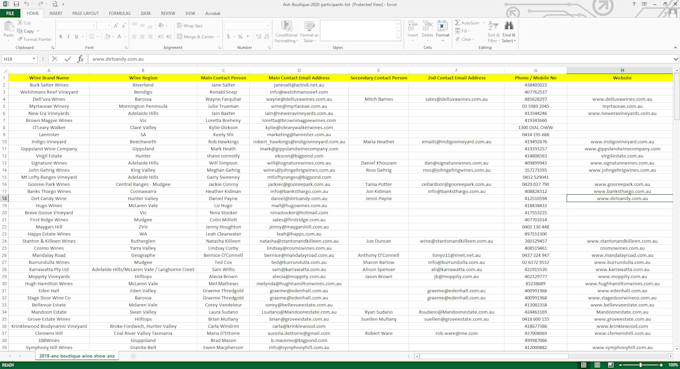Switch to Page Layout view in status bar
Viewport: 680px width, 369px height.
pos(597,365)
